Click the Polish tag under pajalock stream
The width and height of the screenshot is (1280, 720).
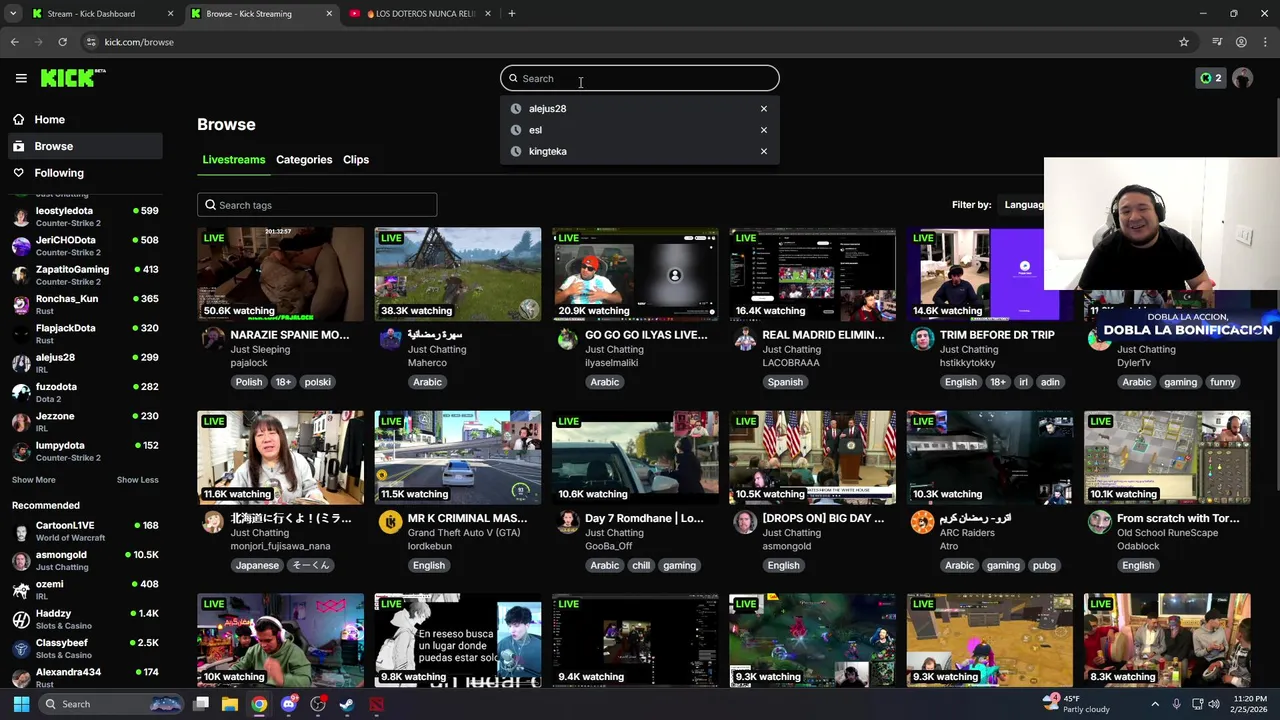click(x=249, y=382)
